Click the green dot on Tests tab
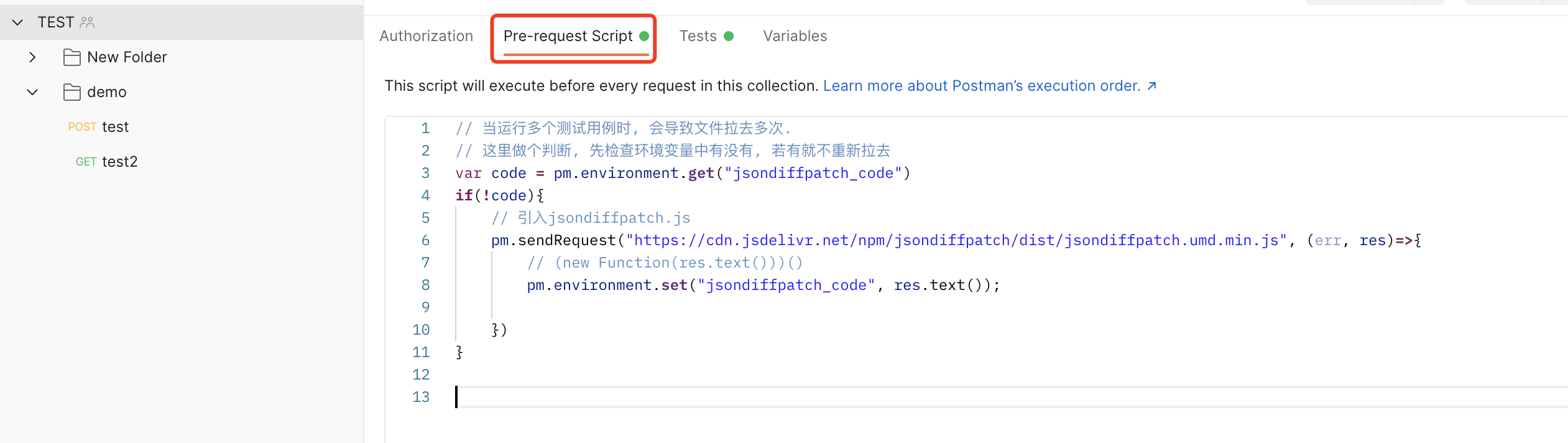Image resolution: width=1568 pixels, height=443 pixels. 729,36
